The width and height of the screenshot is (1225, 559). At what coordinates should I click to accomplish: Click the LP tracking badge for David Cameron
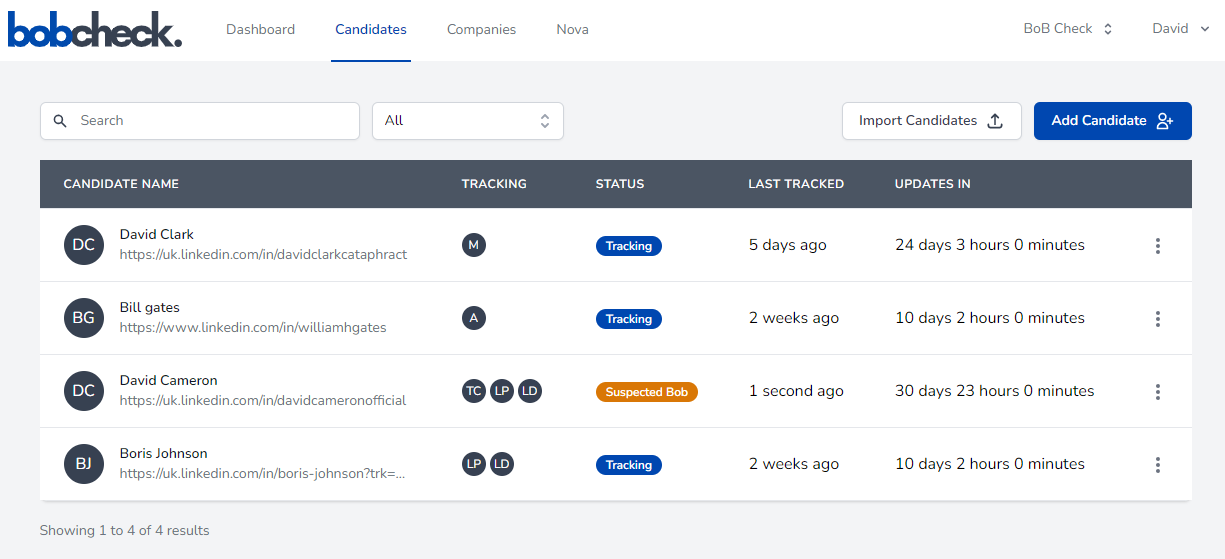tap(502, 391)
